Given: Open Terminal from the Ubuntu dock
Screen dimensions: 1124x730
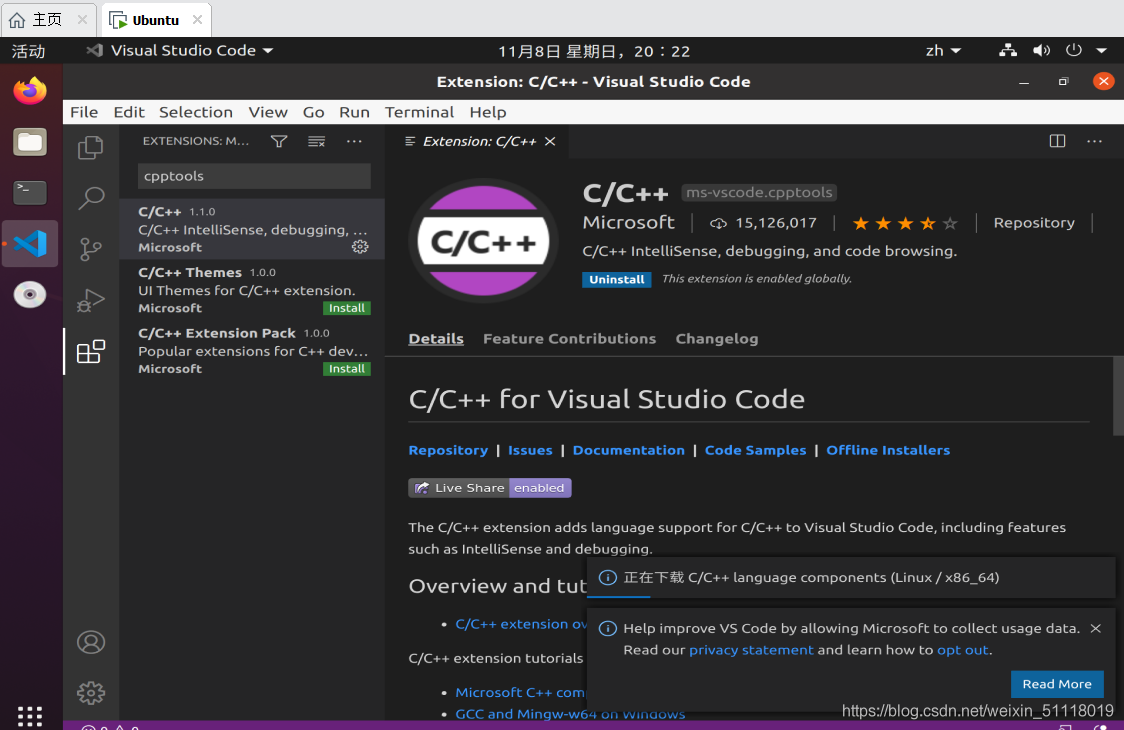Looking at the screenshot, I should click(x=29, y=192).
